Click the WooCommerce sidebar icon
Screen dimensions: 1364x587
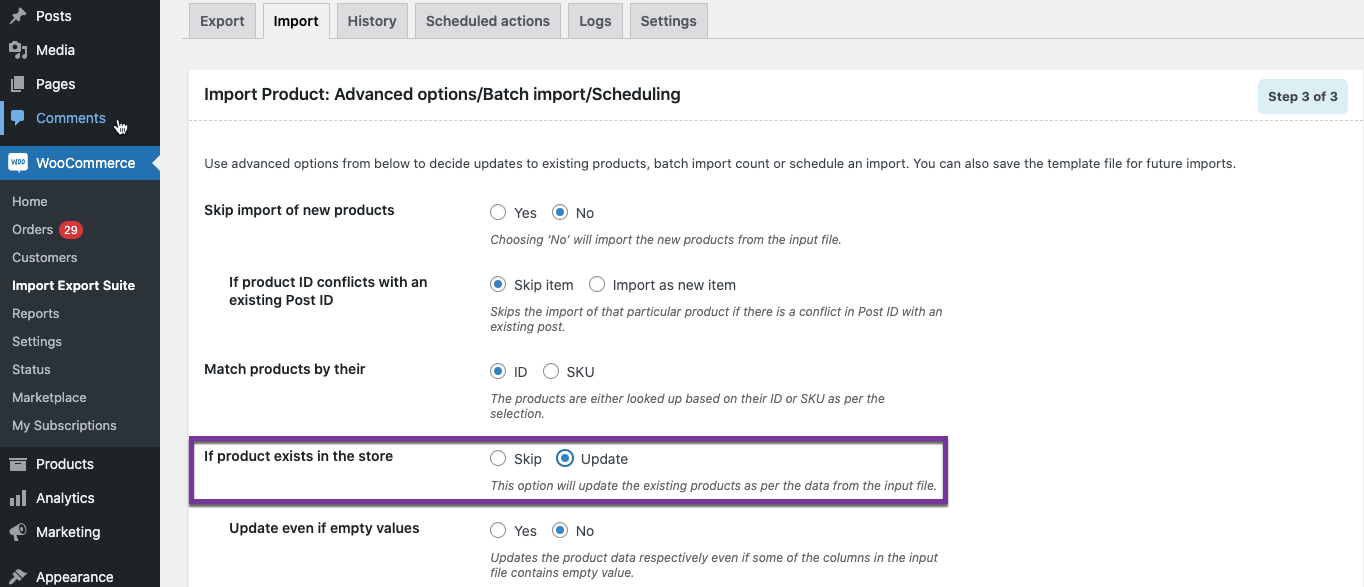pos(20,162)
